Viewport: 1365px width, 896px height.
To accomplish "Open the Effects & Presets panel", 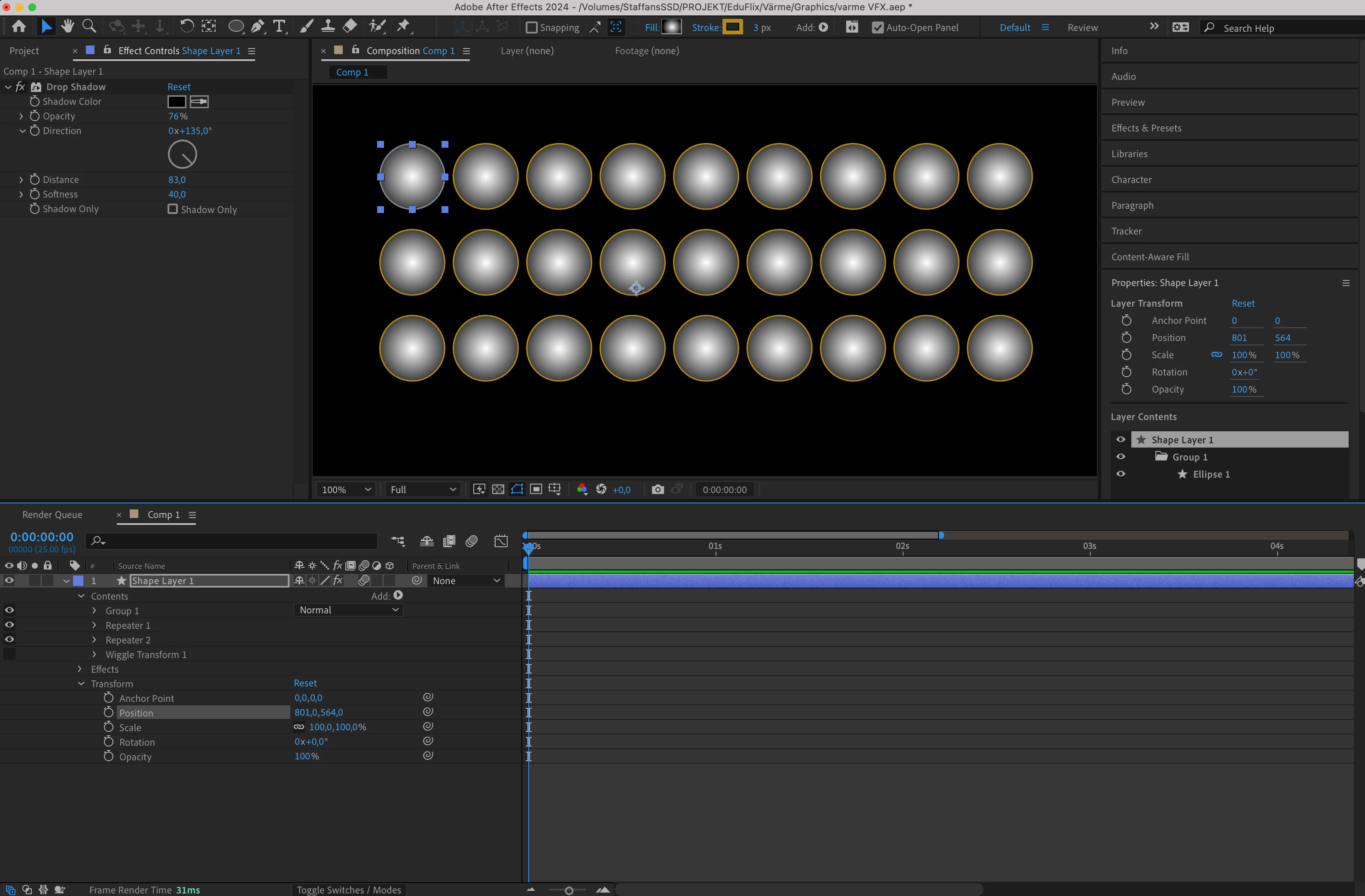I will [1146, 128].
